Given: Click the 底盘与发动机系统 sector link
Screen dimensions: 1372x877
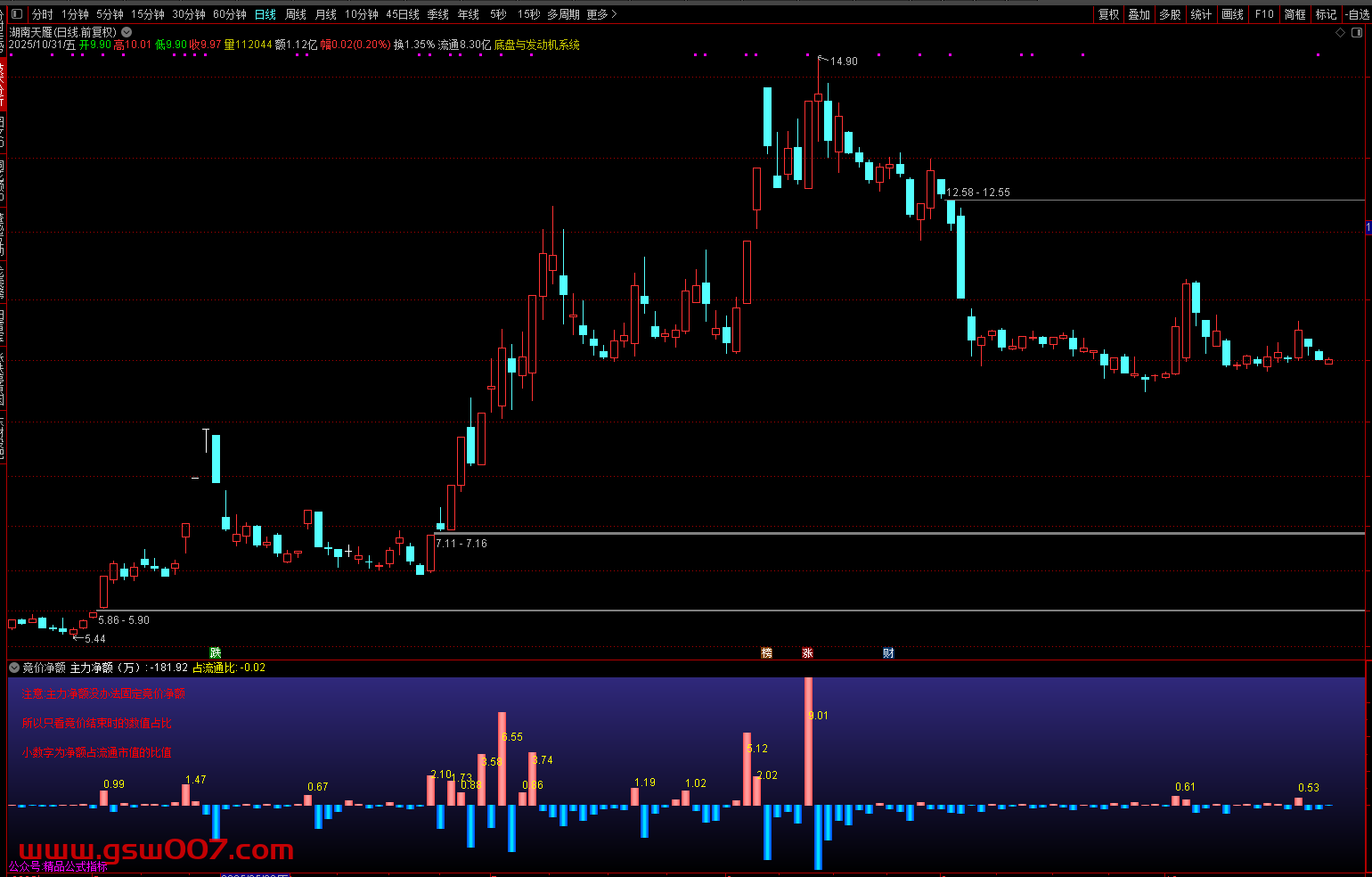Looking at the screenshot, I should pos(537,45).
